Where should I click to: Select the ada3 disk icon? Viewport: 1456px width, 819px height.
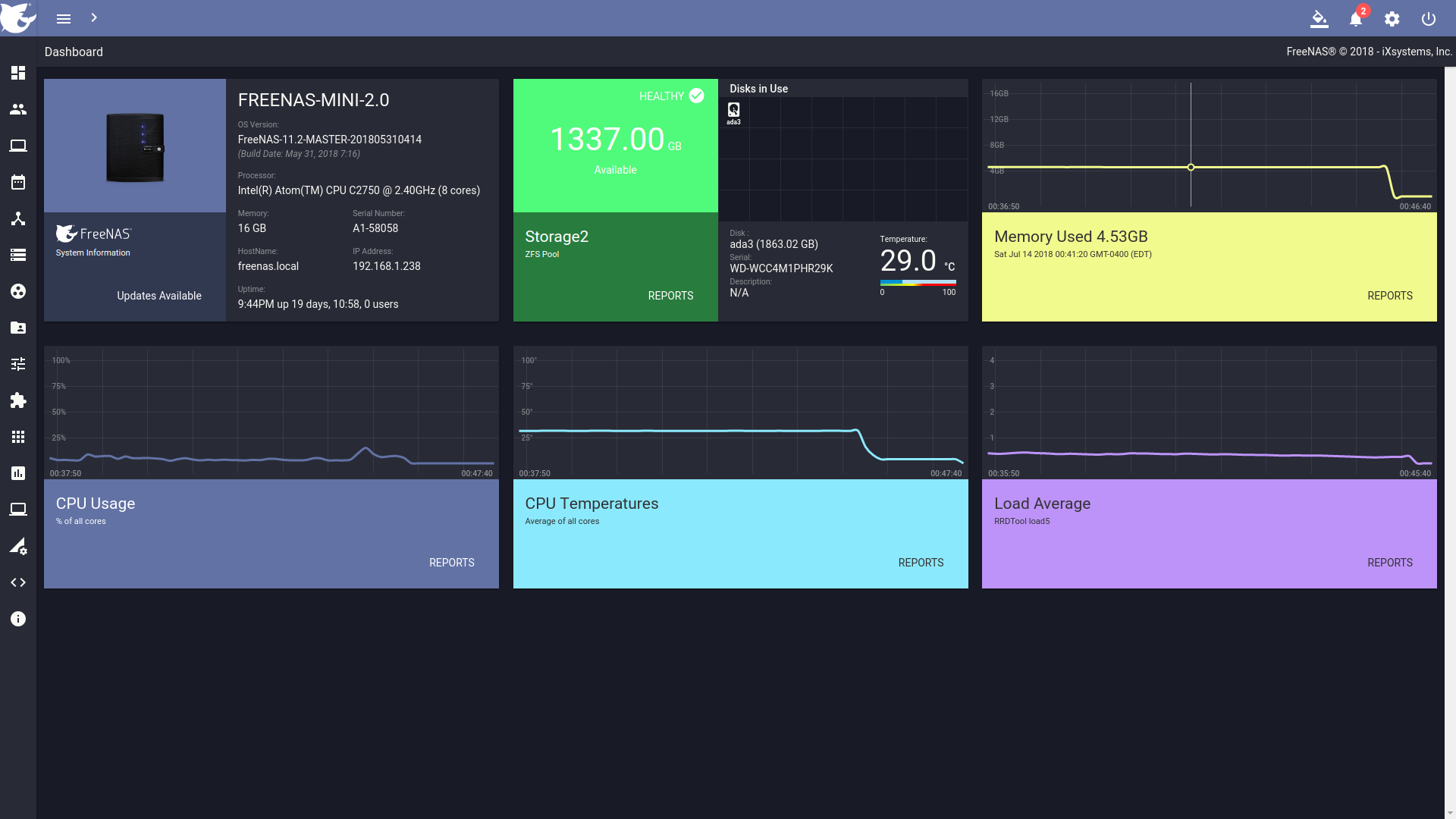(x=733, y=111)
